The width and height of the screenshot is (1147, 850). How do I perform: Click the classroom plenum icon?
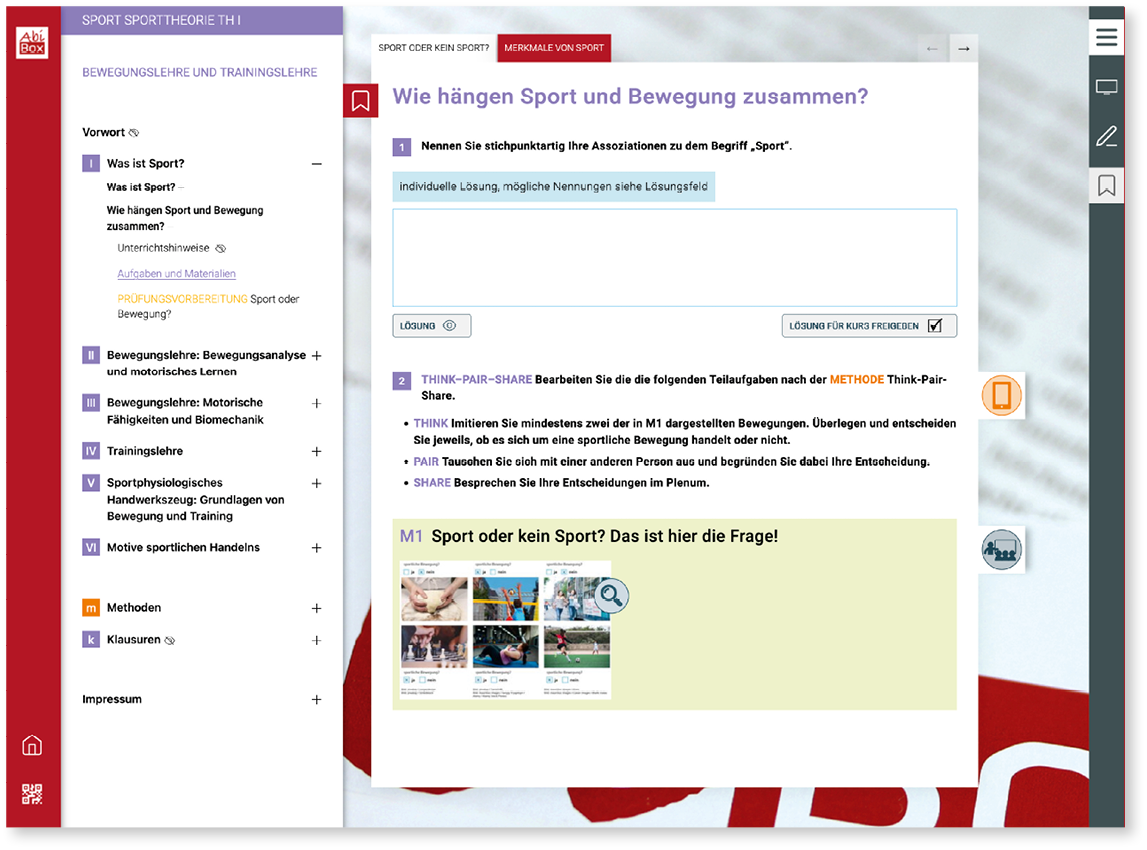pyautogui.click(x=1001, y=550)
